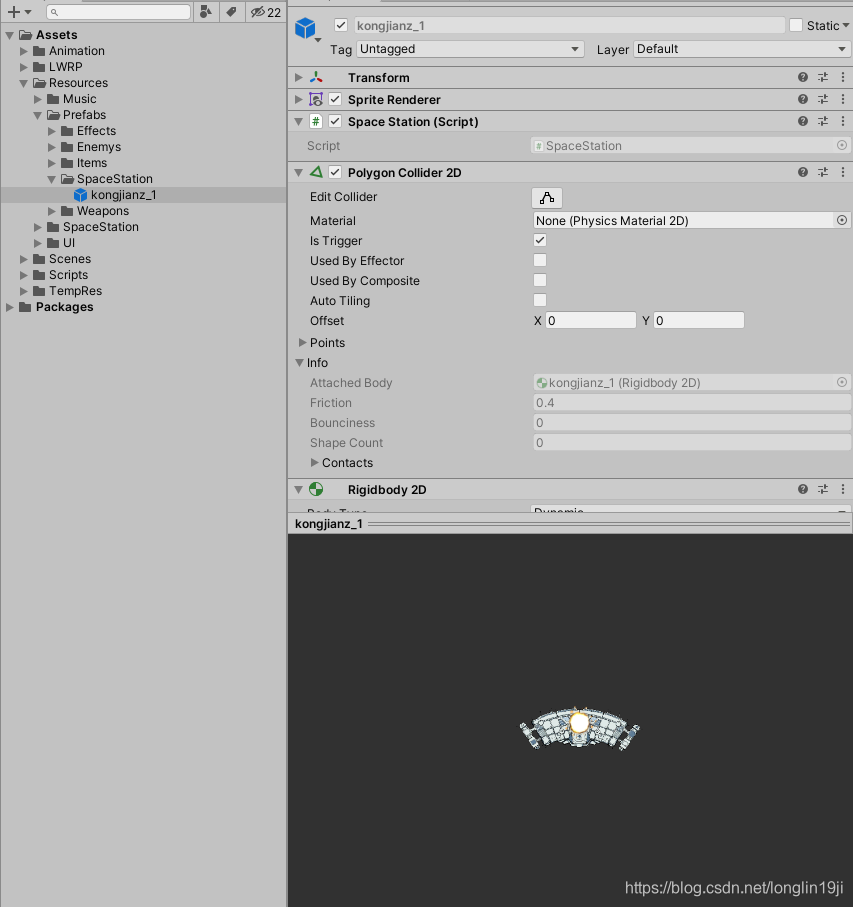Open Polygon Collider 2D help icon
The image size is (853, 907).
[803, 172]
